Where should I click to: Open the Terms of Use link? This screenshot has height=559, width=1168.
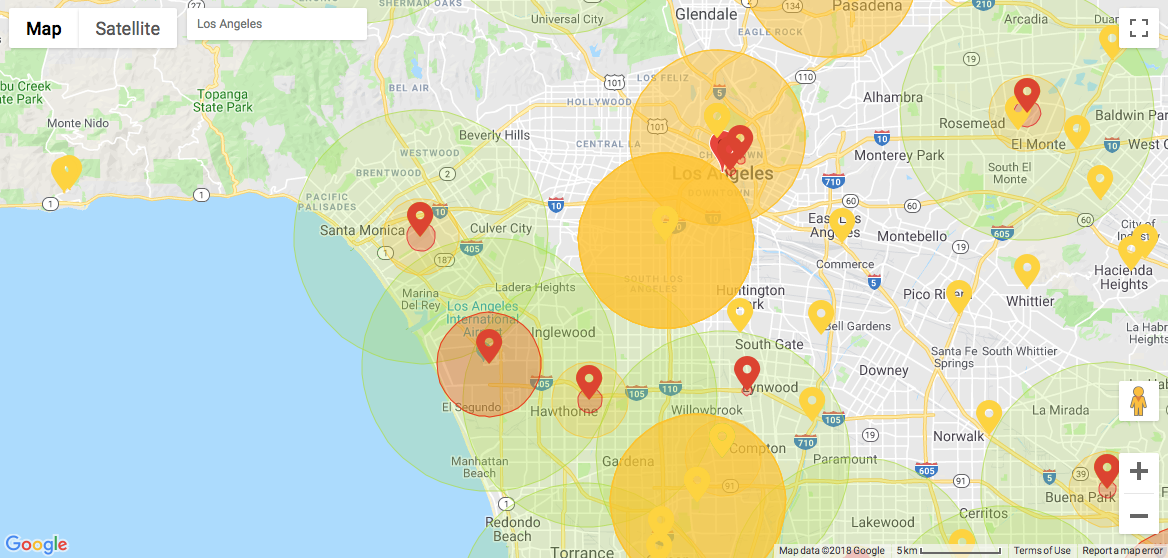click(x=1042, y=551)
